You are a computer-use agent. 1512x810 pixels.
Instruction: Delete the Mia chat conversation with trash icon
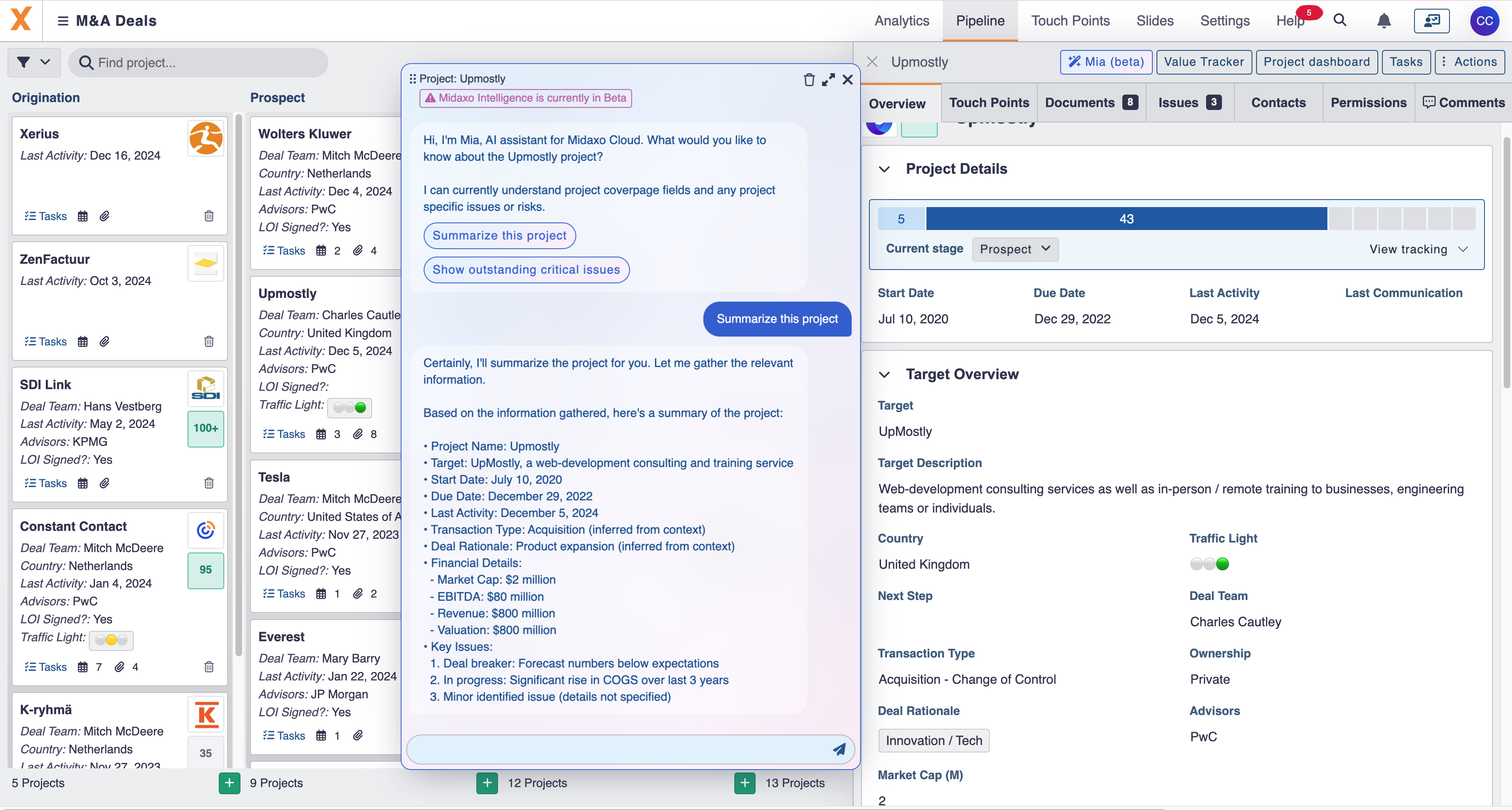point(809,80)
